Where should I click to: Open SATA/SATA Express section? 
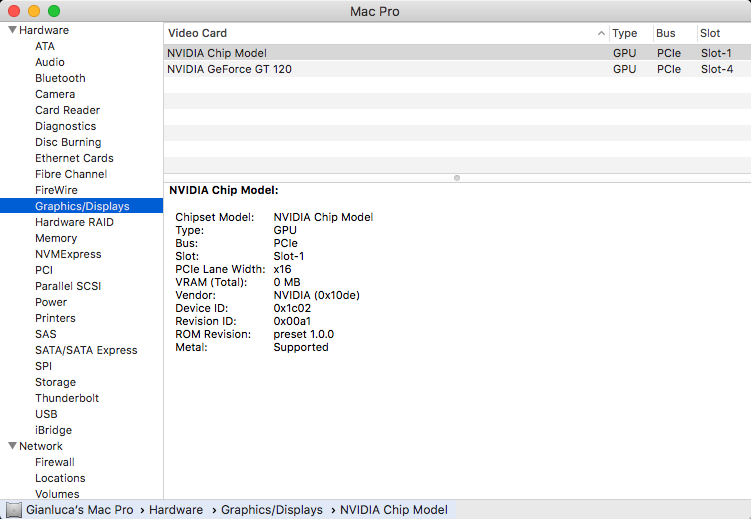tap(86, 350)
